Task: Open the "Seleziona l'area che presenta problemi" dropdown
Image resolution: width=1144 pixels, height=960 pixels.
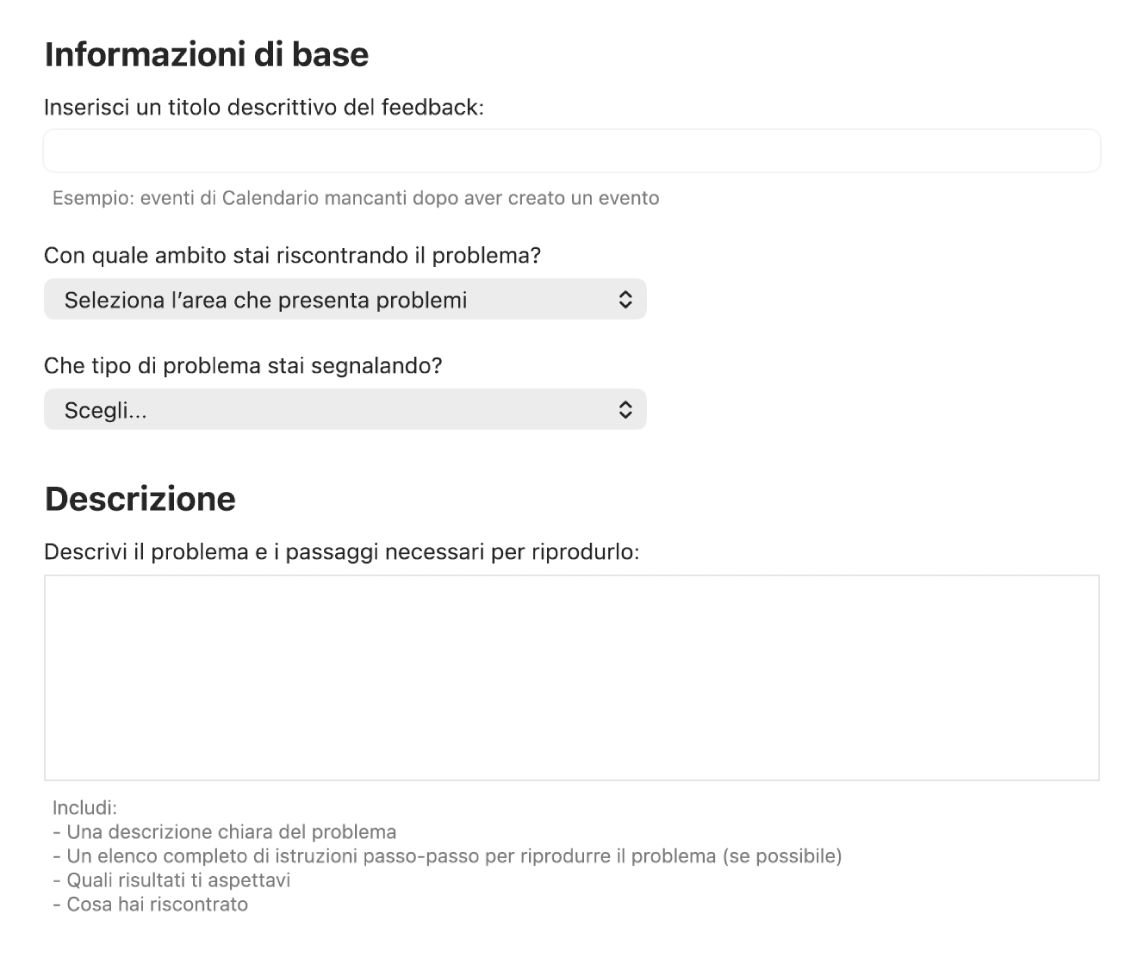Action: coord(344,300)
